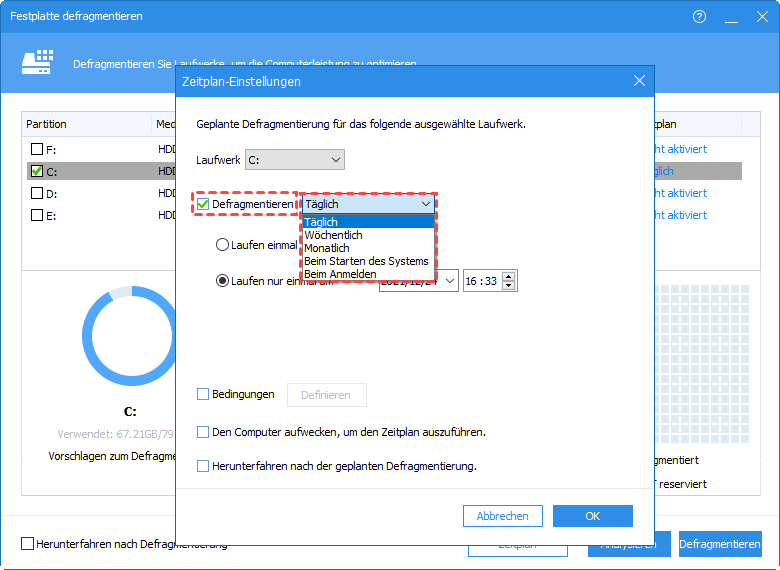Enable the Bedingungen checkbox
This screenshot has width=780, height=570.
[204, 395]
